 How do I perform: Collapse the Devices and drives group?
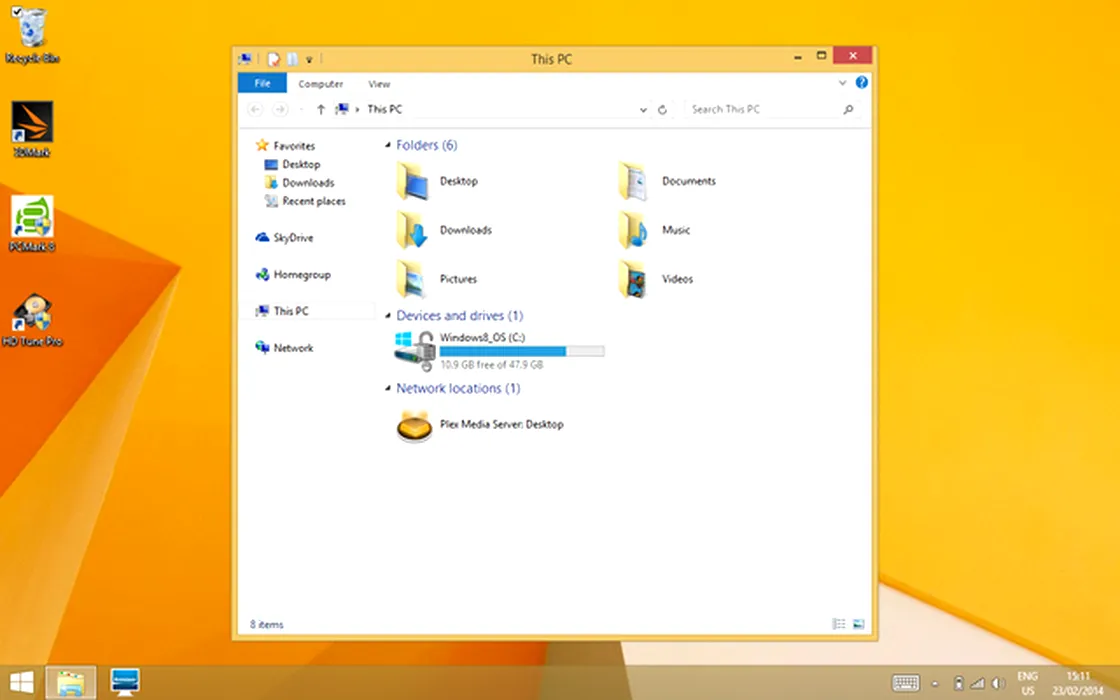pos(388,316)
